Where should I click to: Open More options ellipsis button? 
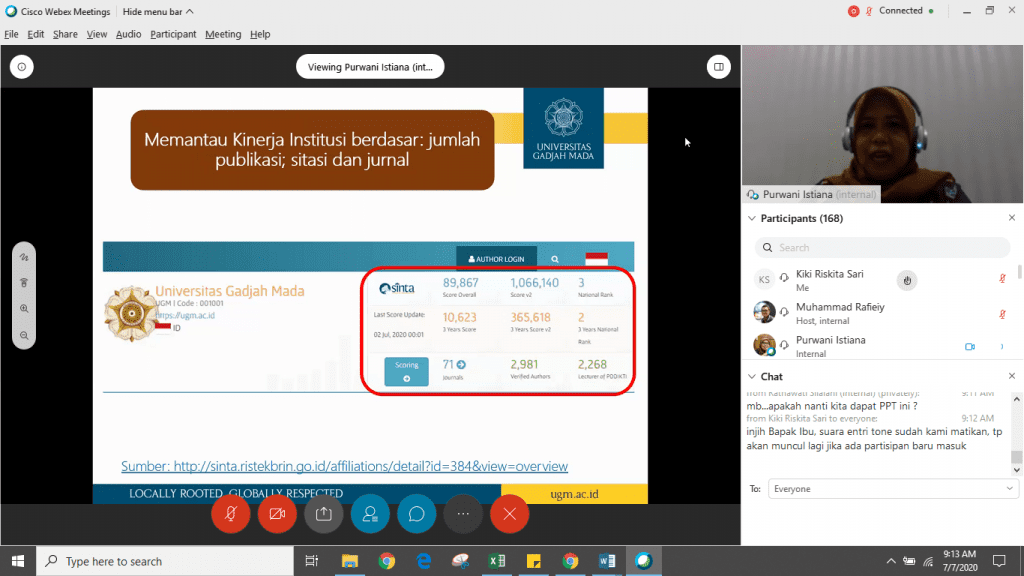tap(463, 514)
